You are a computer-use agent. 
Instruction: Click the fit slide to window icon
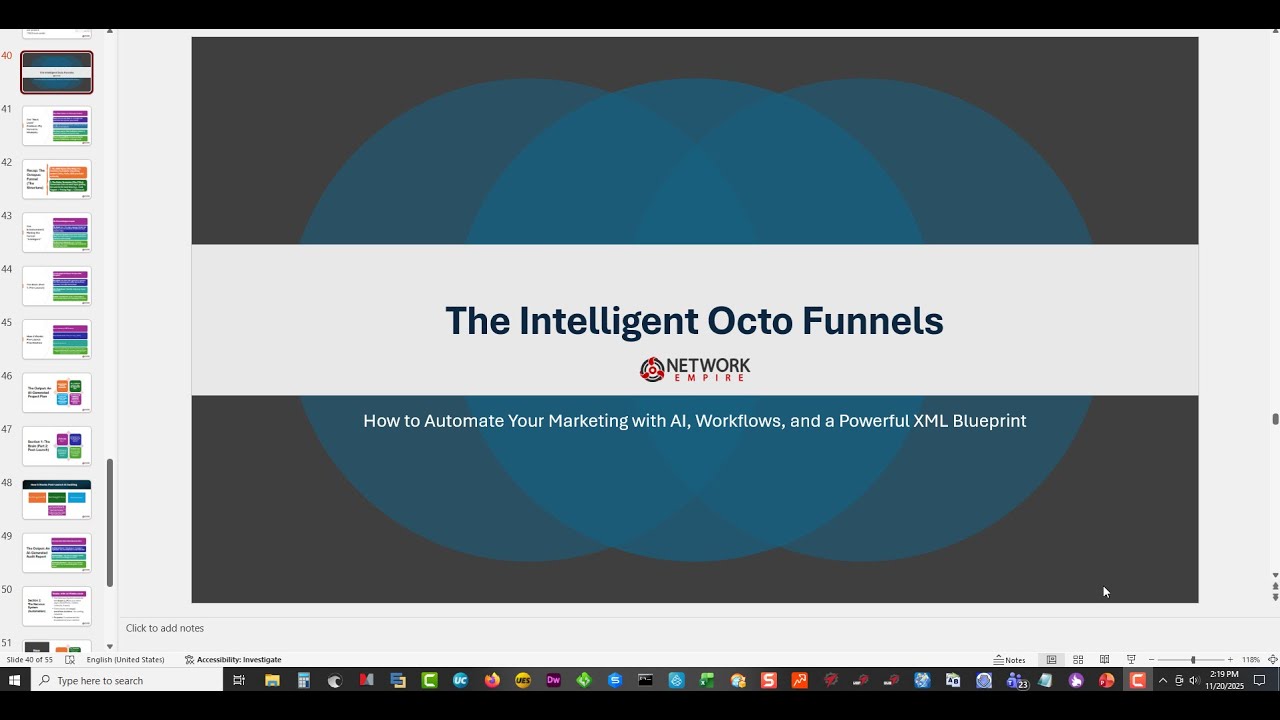(x=1272, y=660)
